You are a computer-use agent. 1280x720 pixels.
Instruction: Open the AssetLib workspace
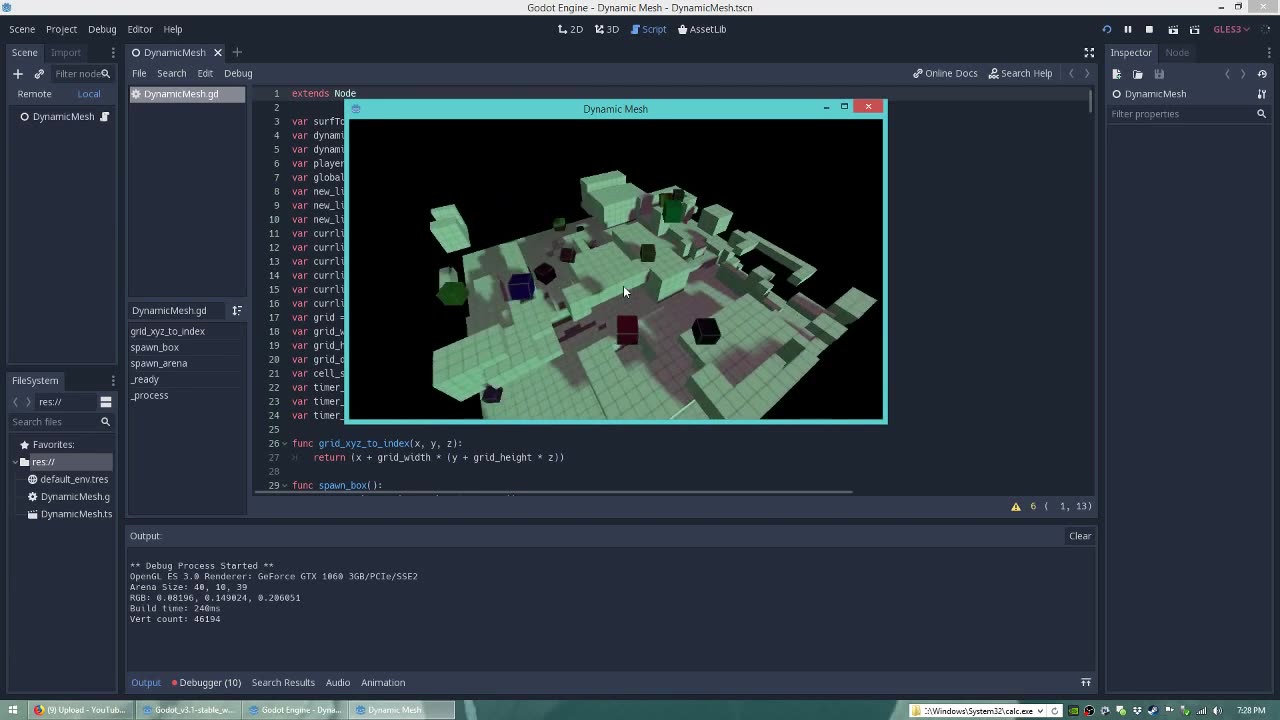pos(702,29)
